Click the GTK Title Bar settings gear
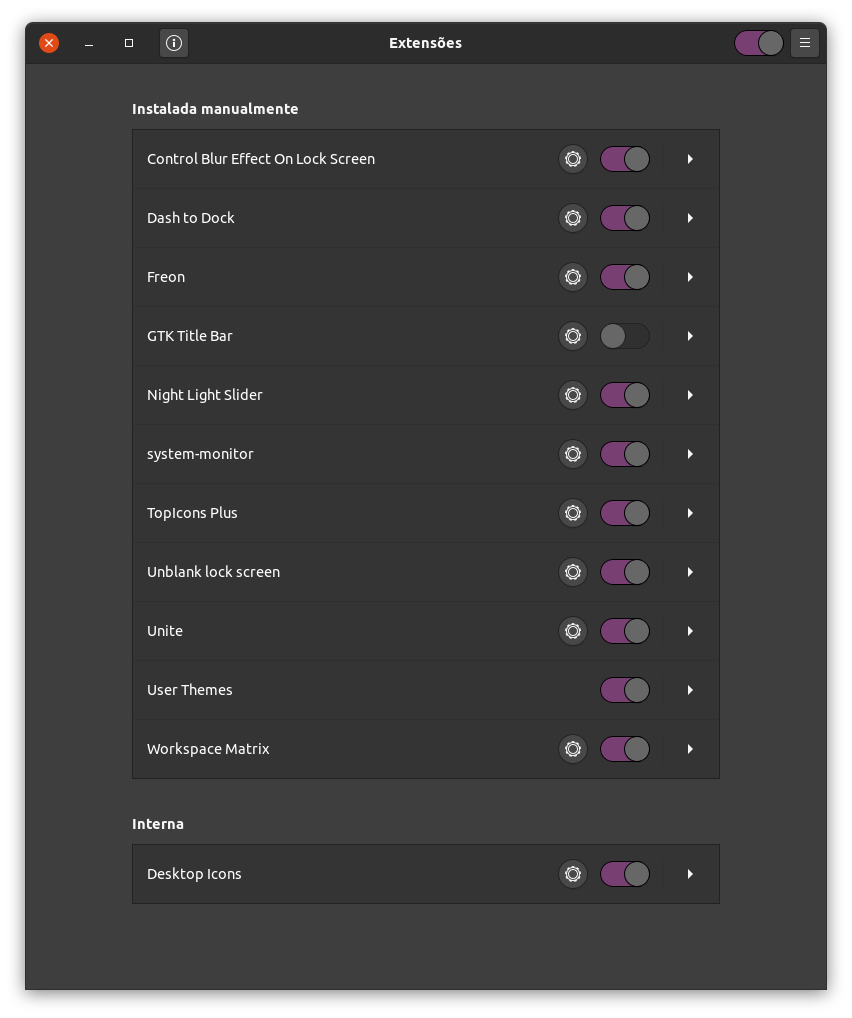The height and width of the screenshot is (1018, 852). point(573,336)
